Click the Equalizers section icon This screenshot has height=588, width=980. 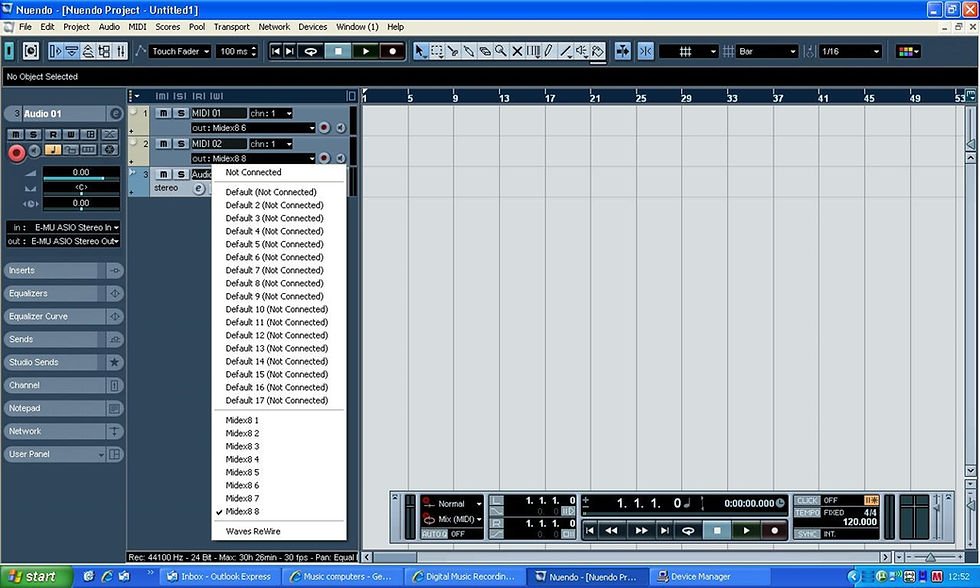pyautogui.click(x=115, y=294)
